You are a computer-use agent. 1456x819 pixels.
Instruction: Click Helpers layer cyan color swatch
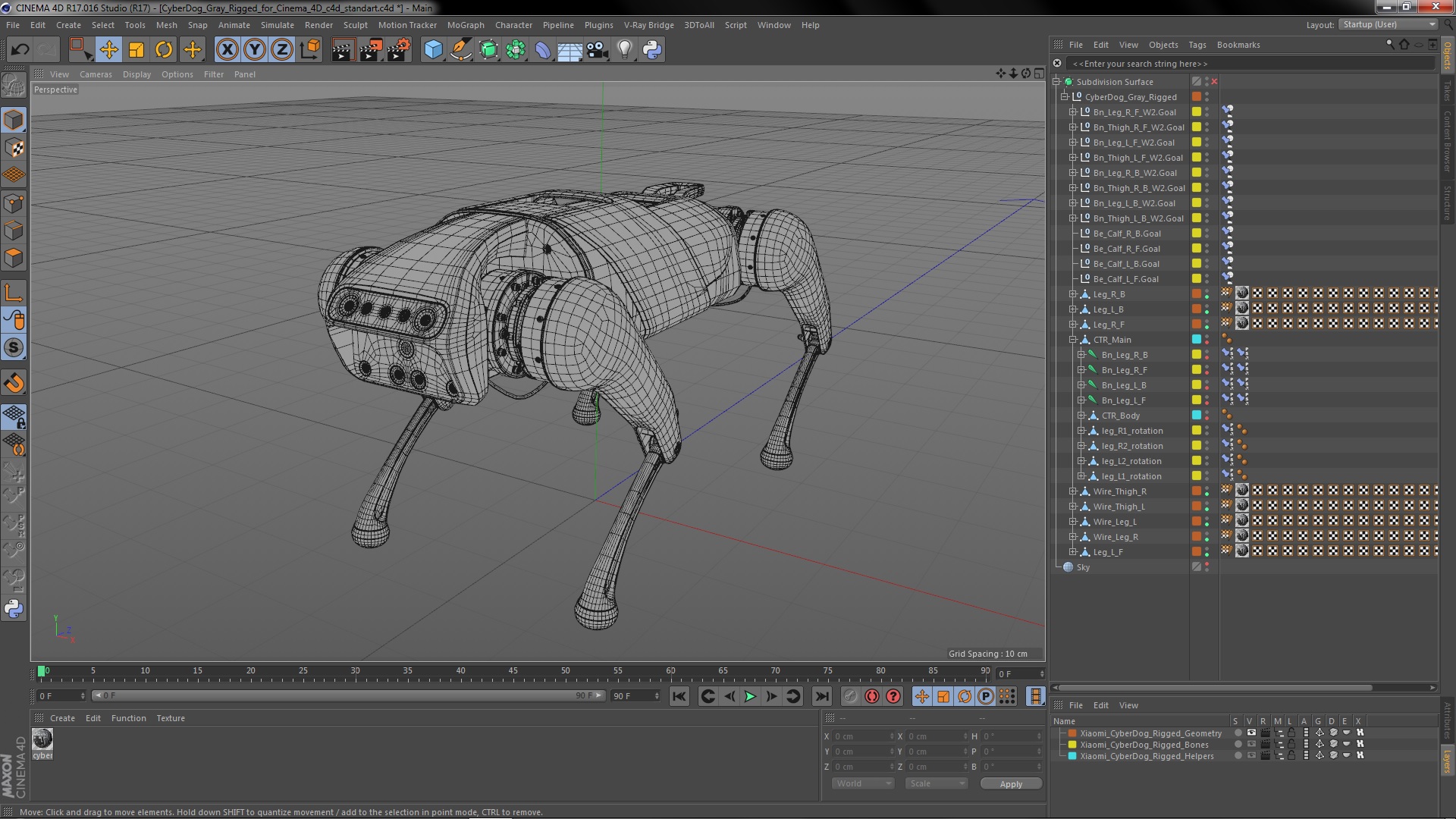tap(1072, 756)
